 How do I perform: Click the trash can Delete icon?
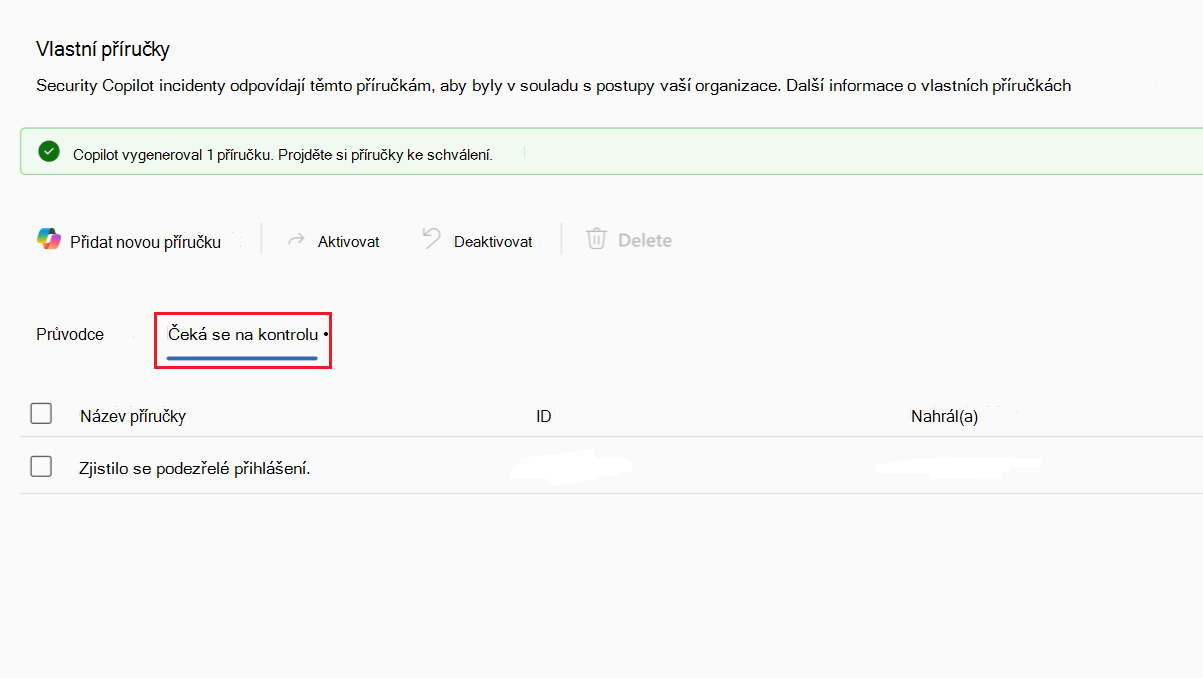(597, 239)
